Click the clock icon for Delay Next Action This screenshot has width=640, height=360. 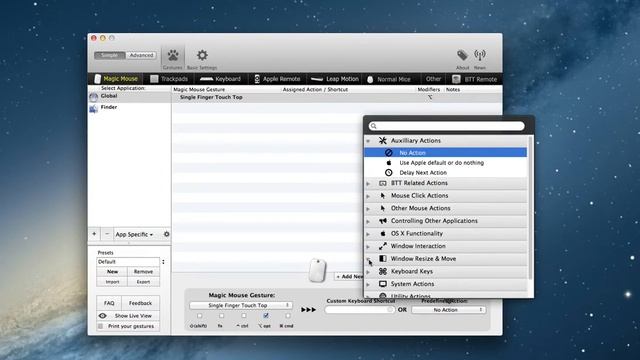pos(389,173)
